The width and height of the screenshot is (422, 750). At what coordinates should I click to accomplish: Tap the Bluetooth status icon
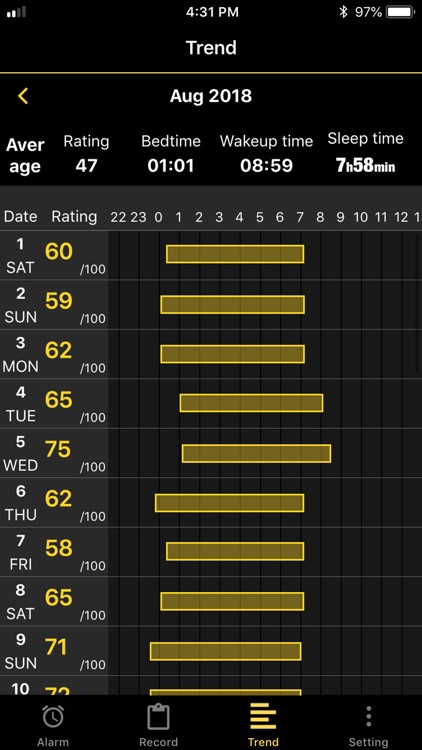click(x=343, y=12)
